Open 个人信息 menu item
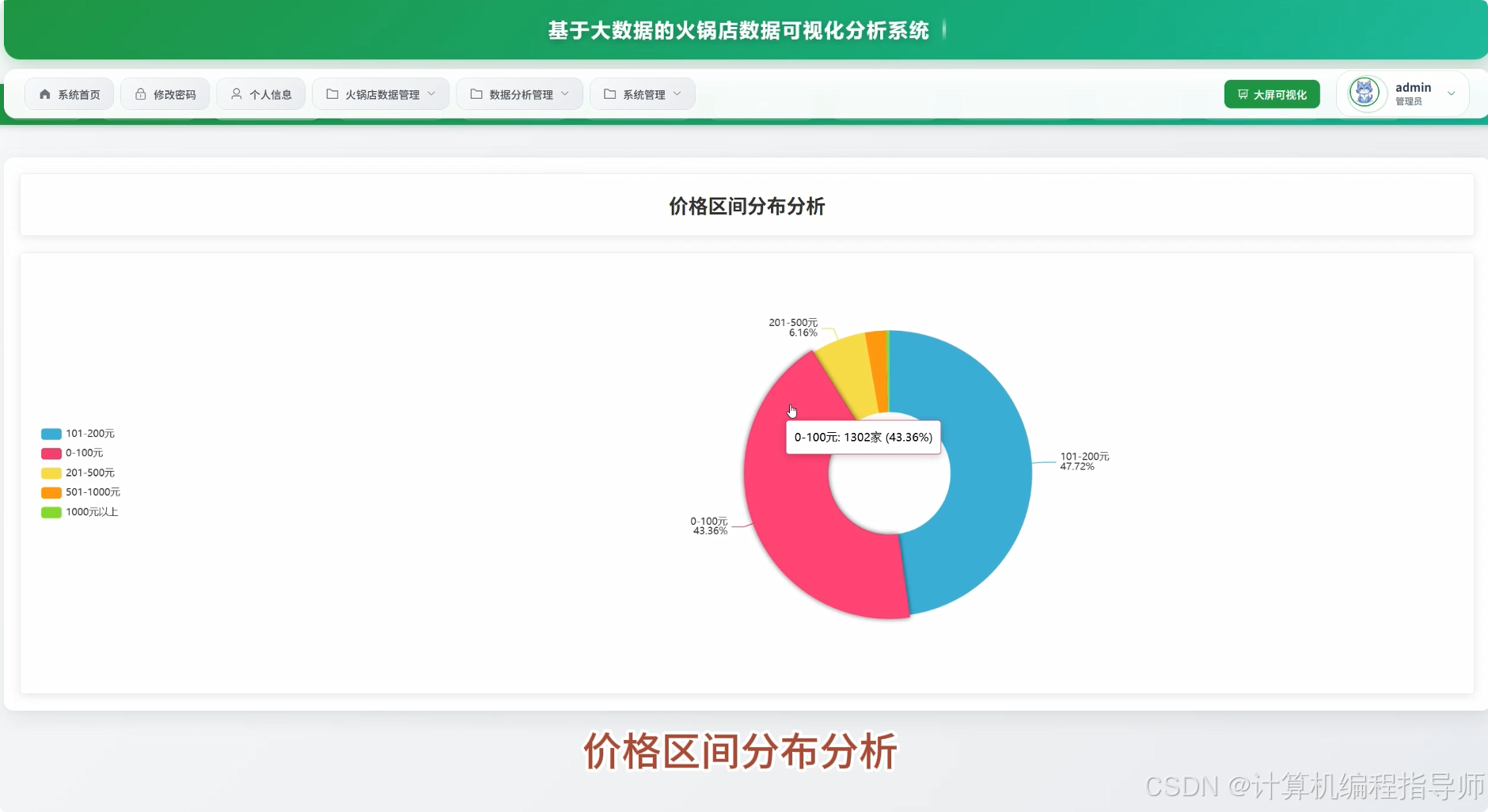 click(x=261, y=94)
